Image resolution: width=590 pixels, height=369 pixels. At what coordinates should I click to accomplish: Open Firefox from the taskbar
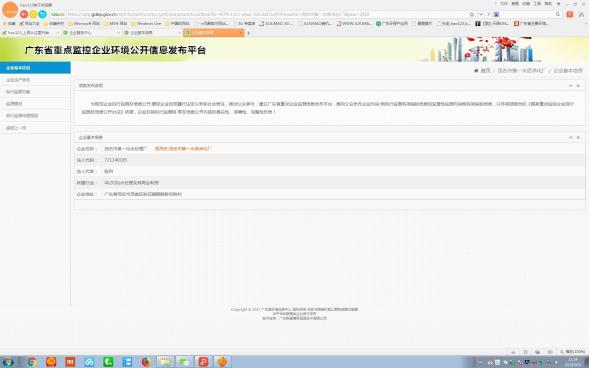click(x=146, y=362)
